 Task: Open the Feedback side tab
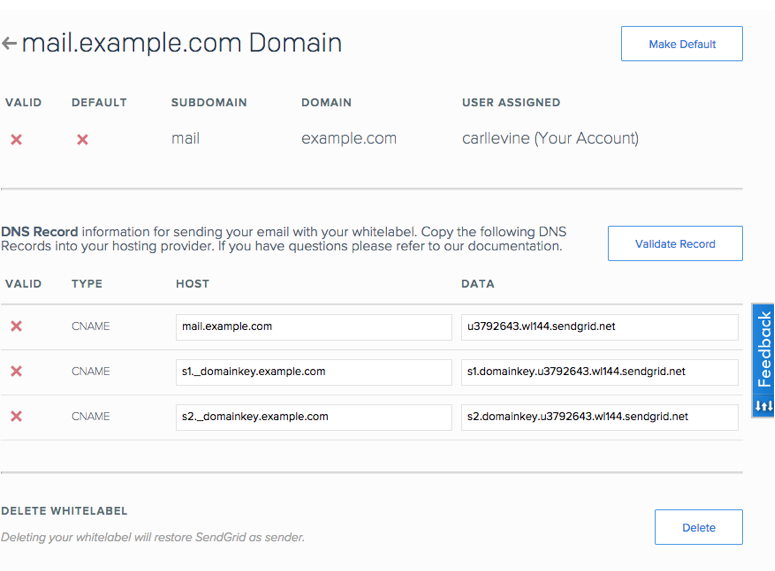pyautogui.click(x=763, y=348)
